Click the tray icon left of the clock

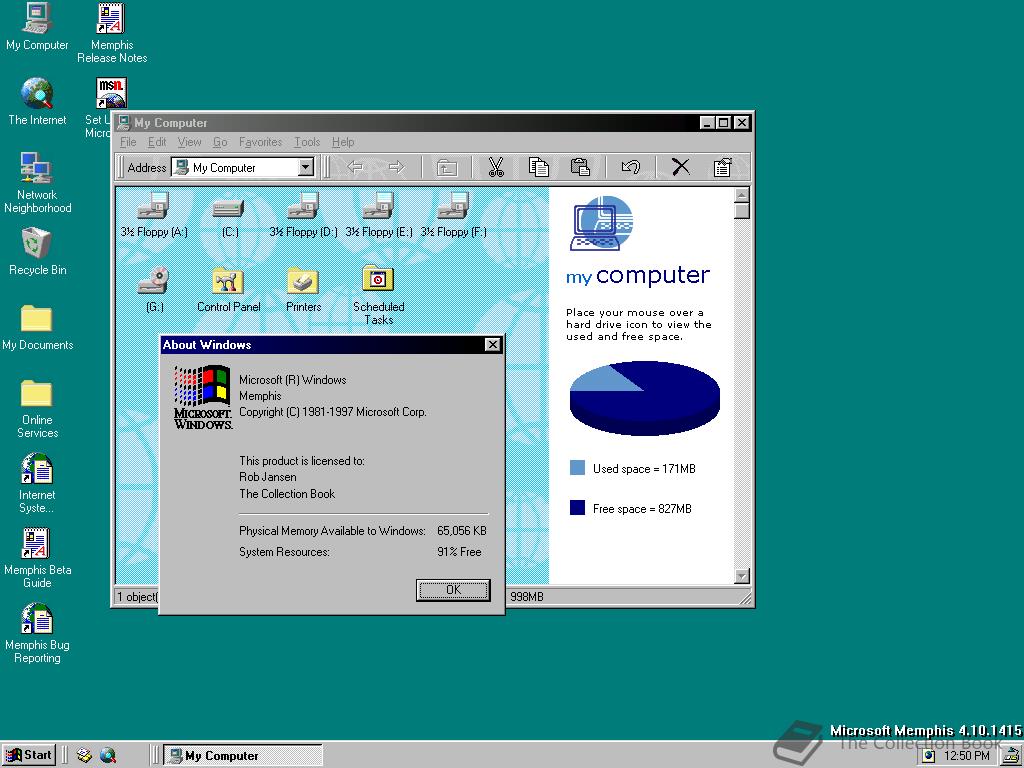click(929, 756)
